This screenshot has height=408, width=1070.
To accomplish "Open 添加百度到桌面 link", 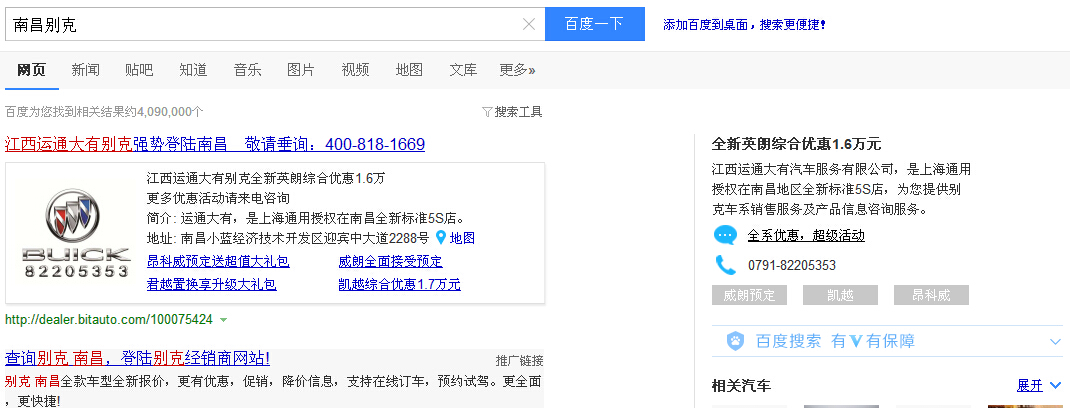I will pos(744,25).
